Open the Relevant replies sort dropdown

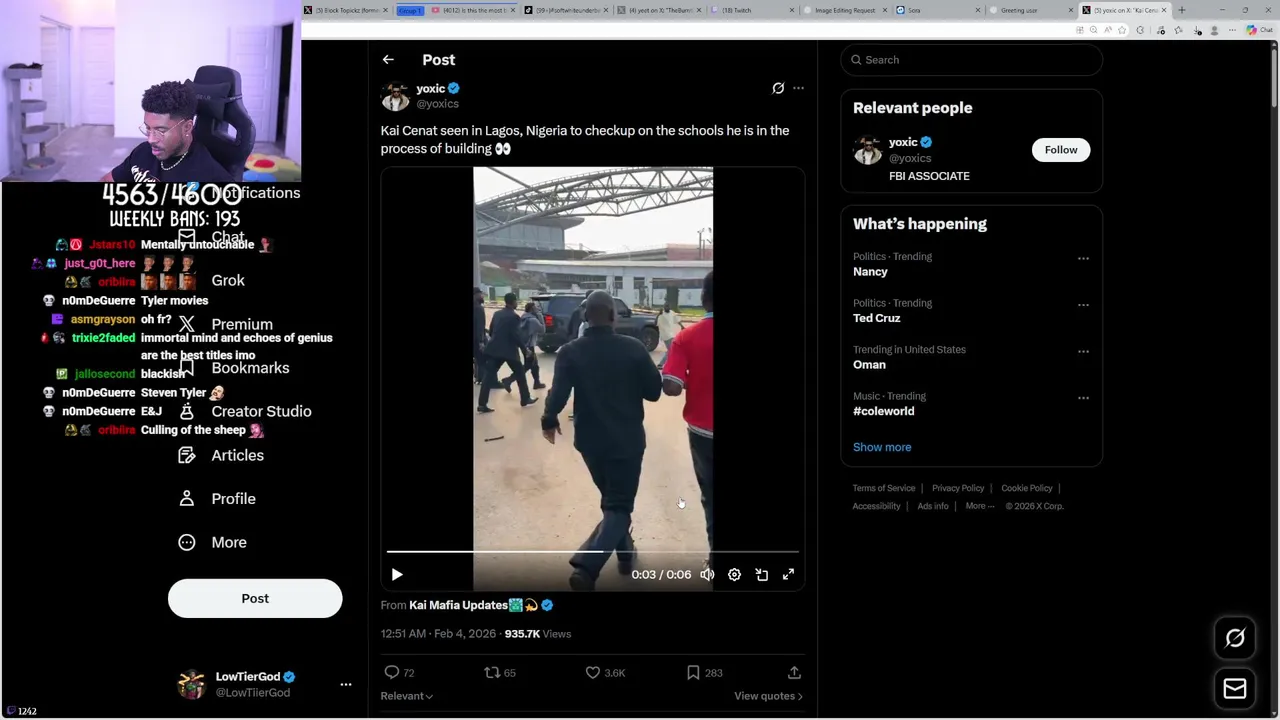[x=406, y=696]
